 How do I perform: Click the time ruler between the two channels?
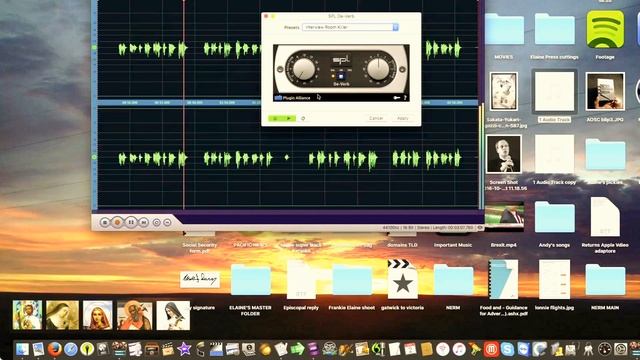(288, 102)
